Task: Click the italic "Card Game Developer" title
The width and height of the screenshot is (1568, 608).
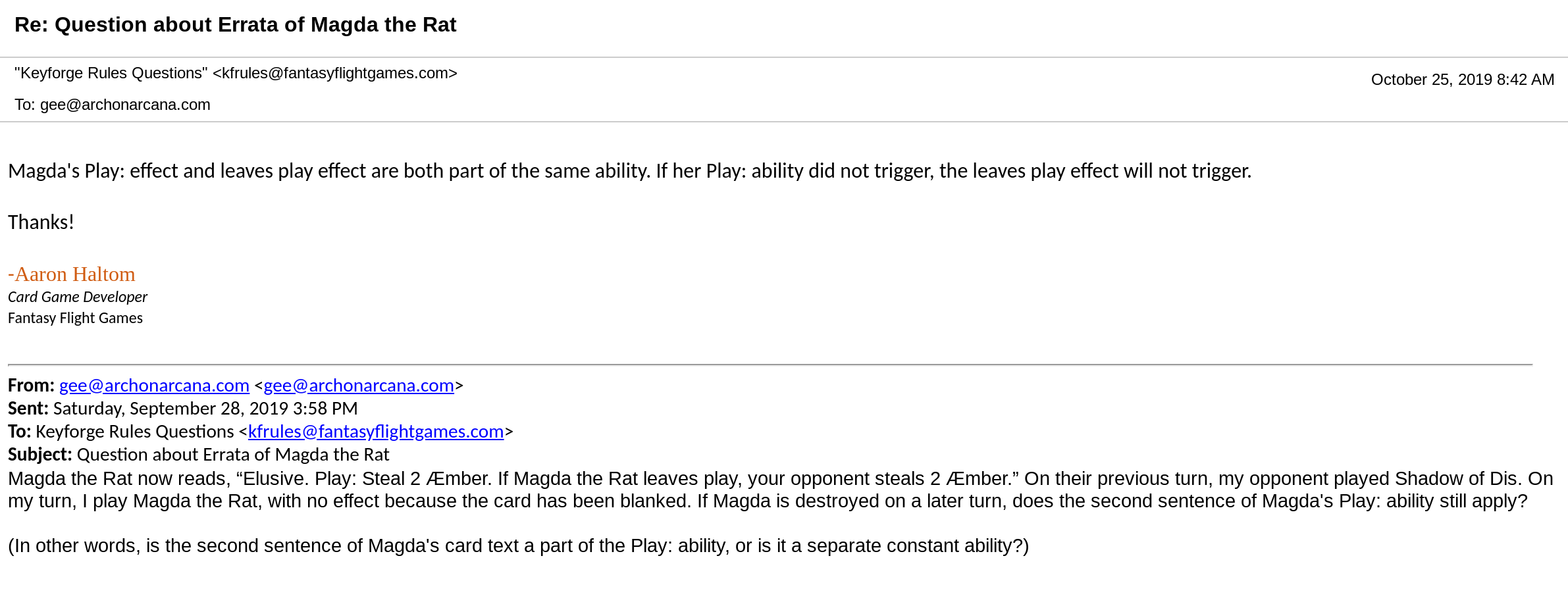Action: (78, 297)
